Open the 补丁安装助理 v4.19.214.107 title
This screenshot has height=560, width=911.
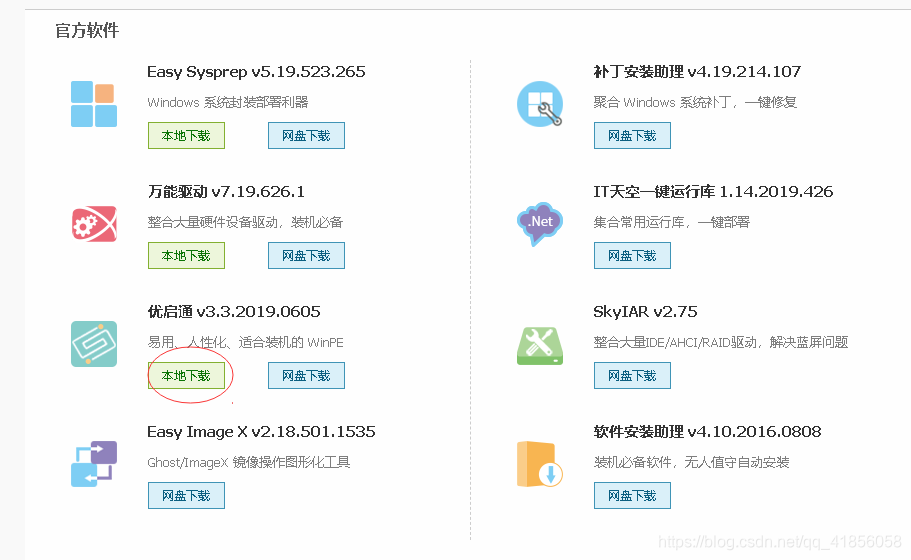[697, 72]
